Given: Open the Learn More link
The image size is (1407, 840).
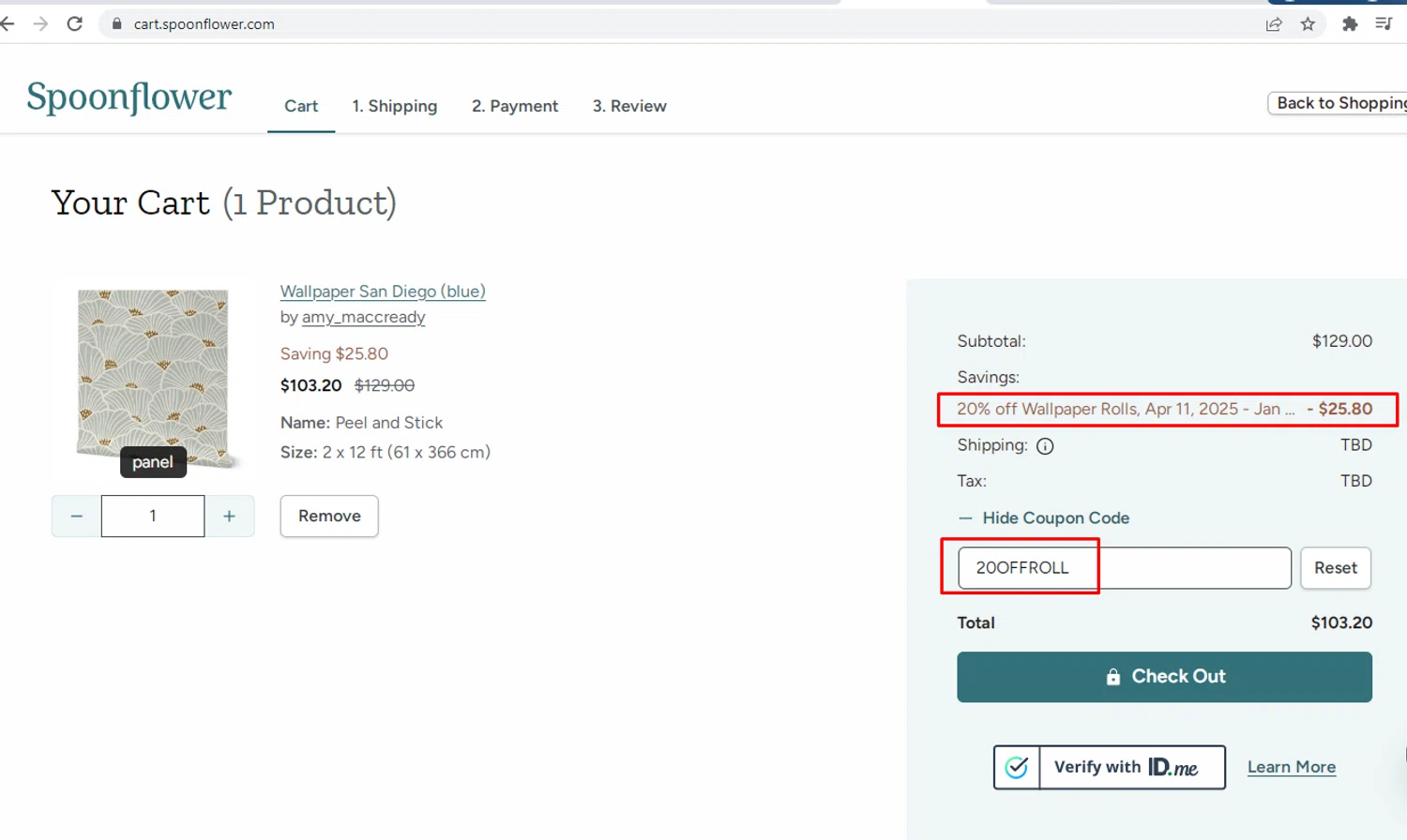Looking at the screenshot, I should coord(1292,768).
